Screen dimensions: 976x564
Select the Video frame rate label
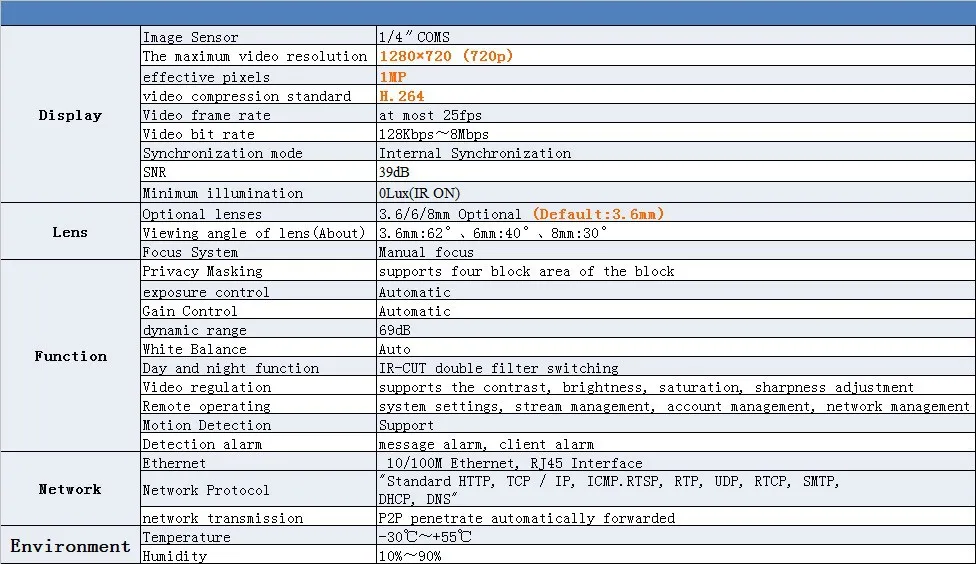(x=206, y=115)
